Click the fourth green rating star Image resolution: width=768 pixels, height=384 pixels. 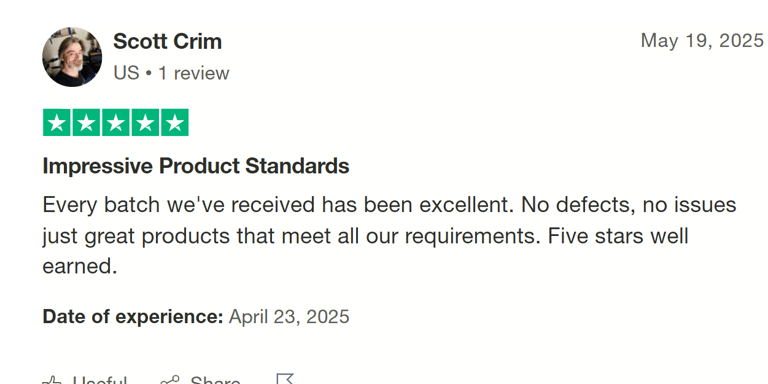[x=145, y=122]
